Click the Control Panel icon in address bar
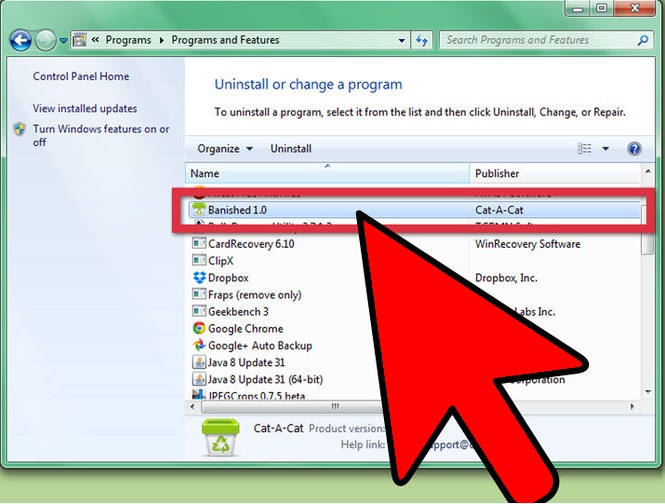Screen dimensions: 665x504 click(x=79, y=40)
